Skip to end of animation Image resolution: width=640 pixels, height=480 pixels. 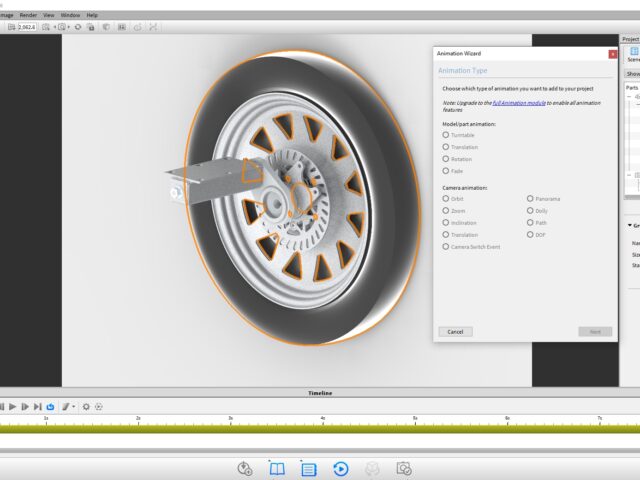coord(38,407)
